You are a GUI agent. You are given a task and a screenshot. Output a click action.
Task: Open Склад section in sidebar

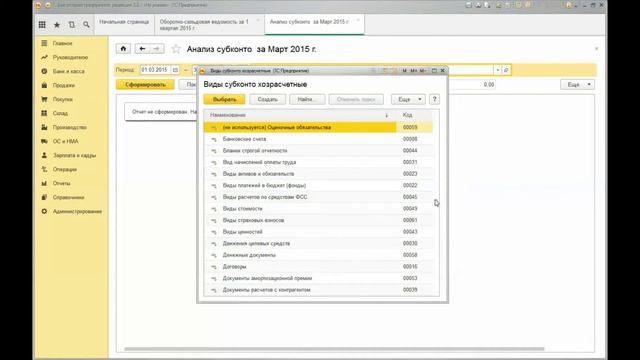[x=60, y=113]
